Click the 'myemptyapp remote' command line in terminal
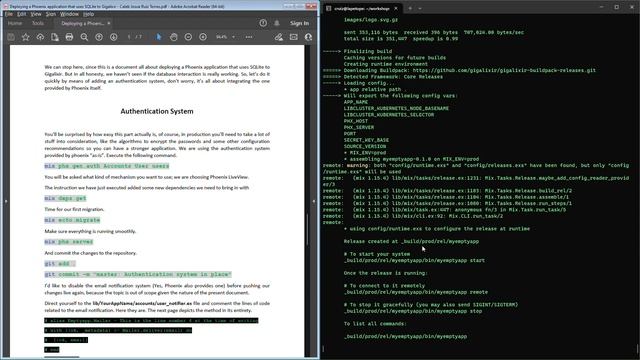This screenshot has width=640, height=360. (x=416, y=292)
